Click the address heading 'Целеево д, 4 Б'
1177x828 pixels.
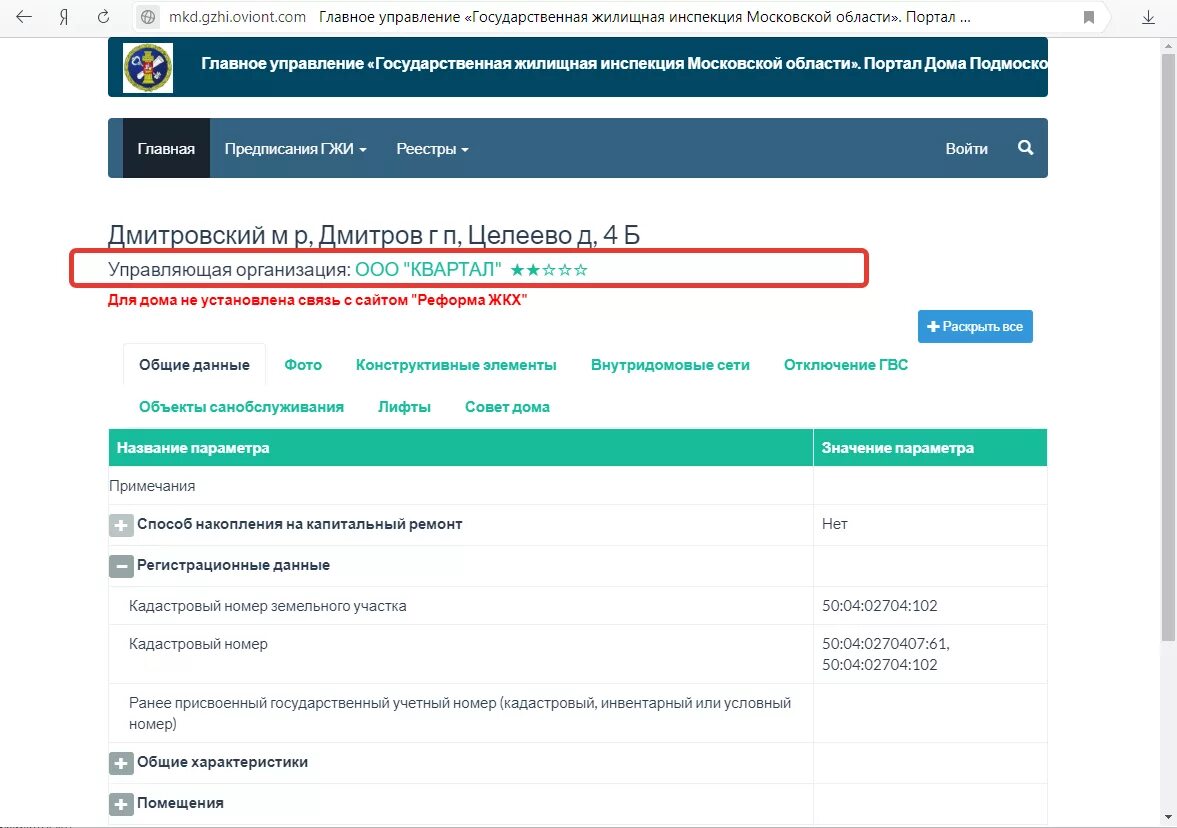pos(554,236)
